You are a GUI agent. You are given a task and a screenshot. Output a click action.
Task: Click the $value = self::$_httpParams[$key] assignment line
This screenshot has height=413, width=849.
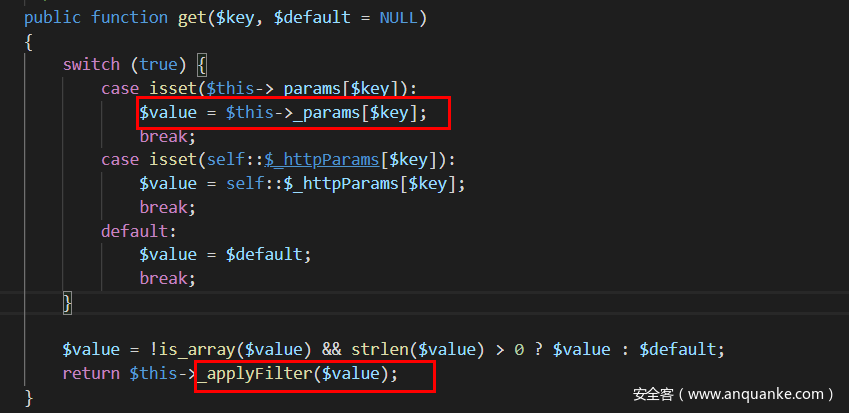click(x=302, y=183)
